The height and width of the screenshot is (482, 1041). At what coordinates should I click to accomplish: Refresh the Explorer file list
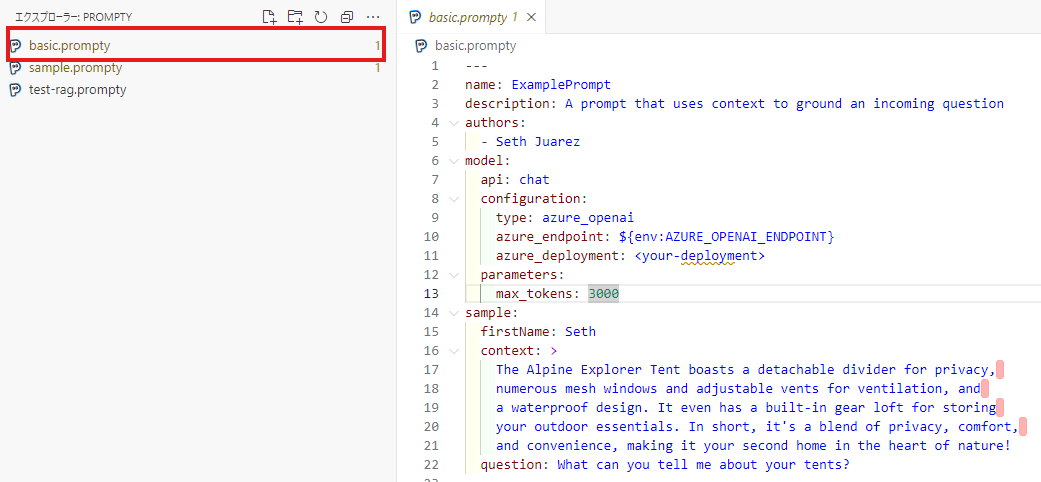(x=321, y=17)
